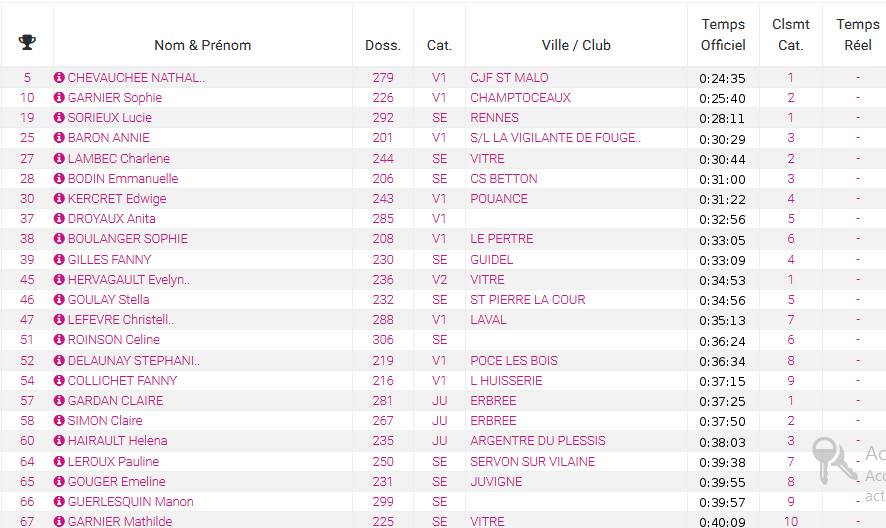Show info icon for ROINSON Celine

click(x=59, y=339)
